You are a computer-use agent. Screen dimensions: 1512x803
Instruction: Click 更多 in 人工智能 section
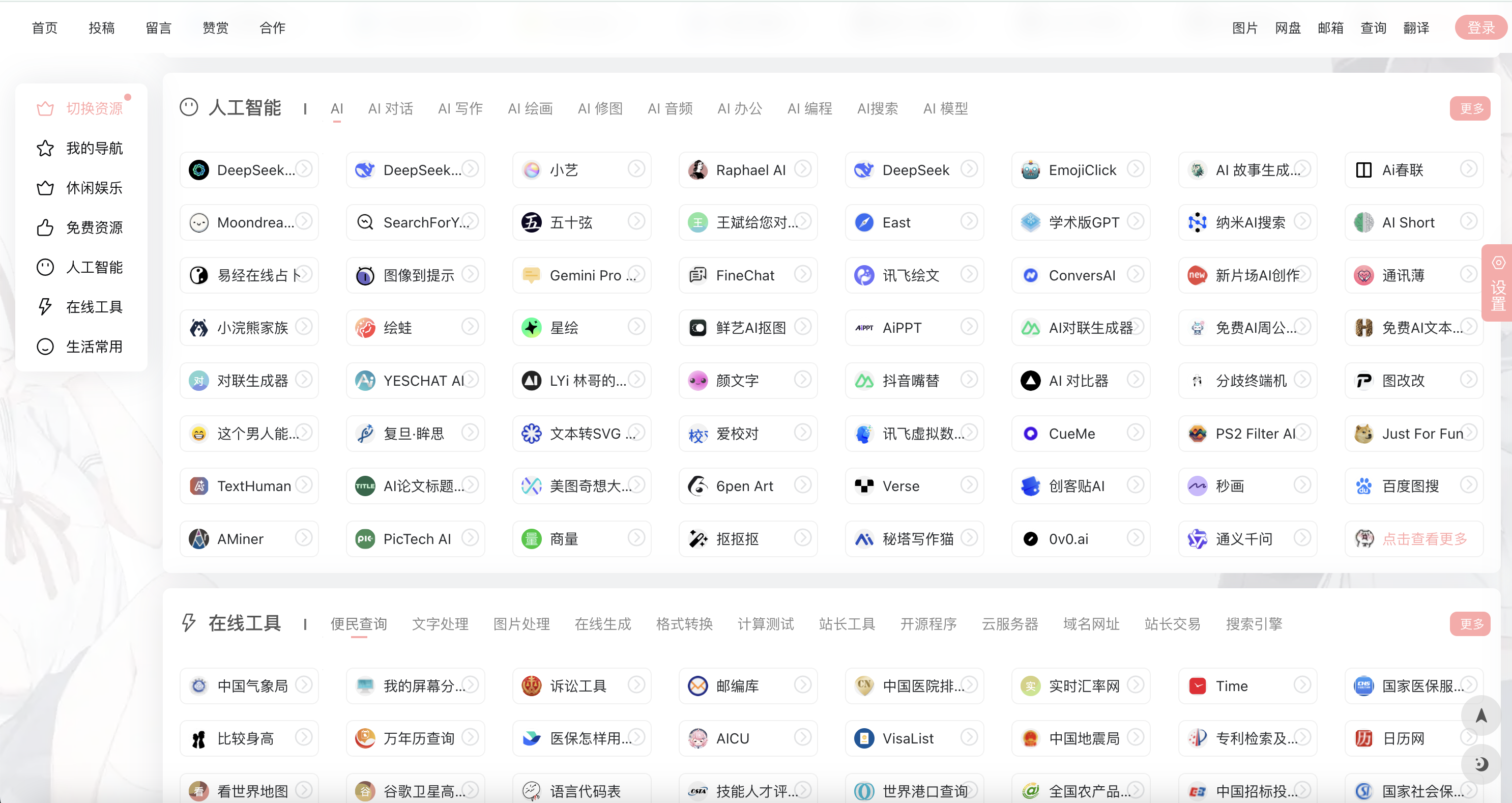point(1471,108)
